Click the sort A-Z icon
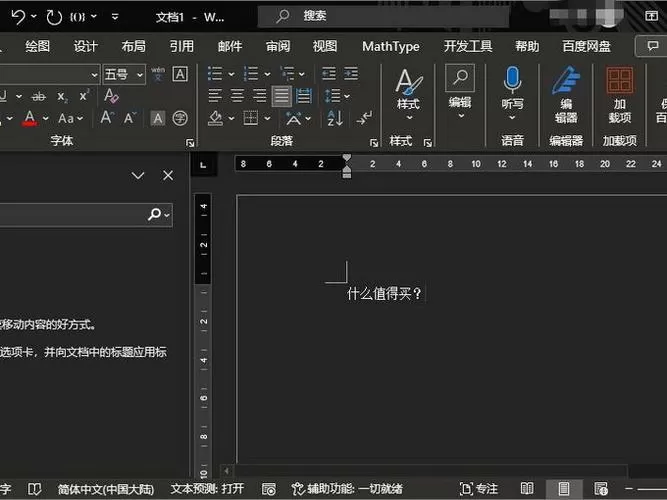 coord(335,118)
